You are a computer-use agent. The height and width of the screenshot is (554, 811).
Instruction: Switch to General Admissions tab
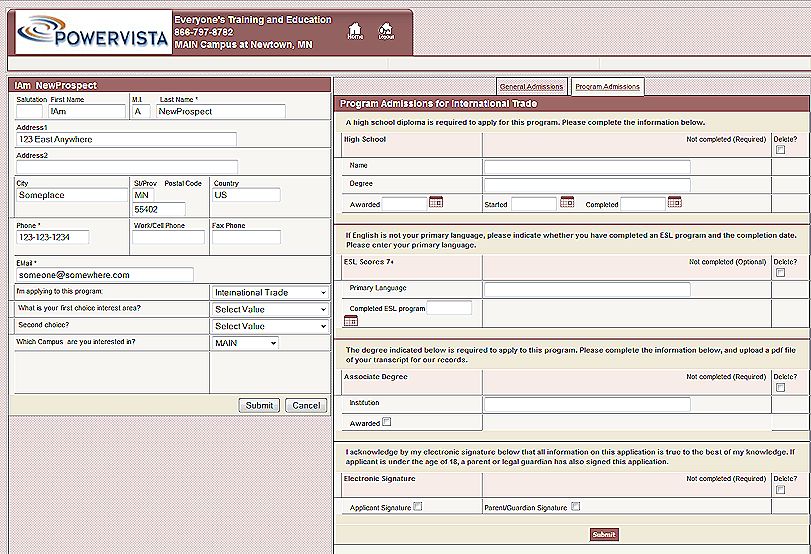(531, 87)
